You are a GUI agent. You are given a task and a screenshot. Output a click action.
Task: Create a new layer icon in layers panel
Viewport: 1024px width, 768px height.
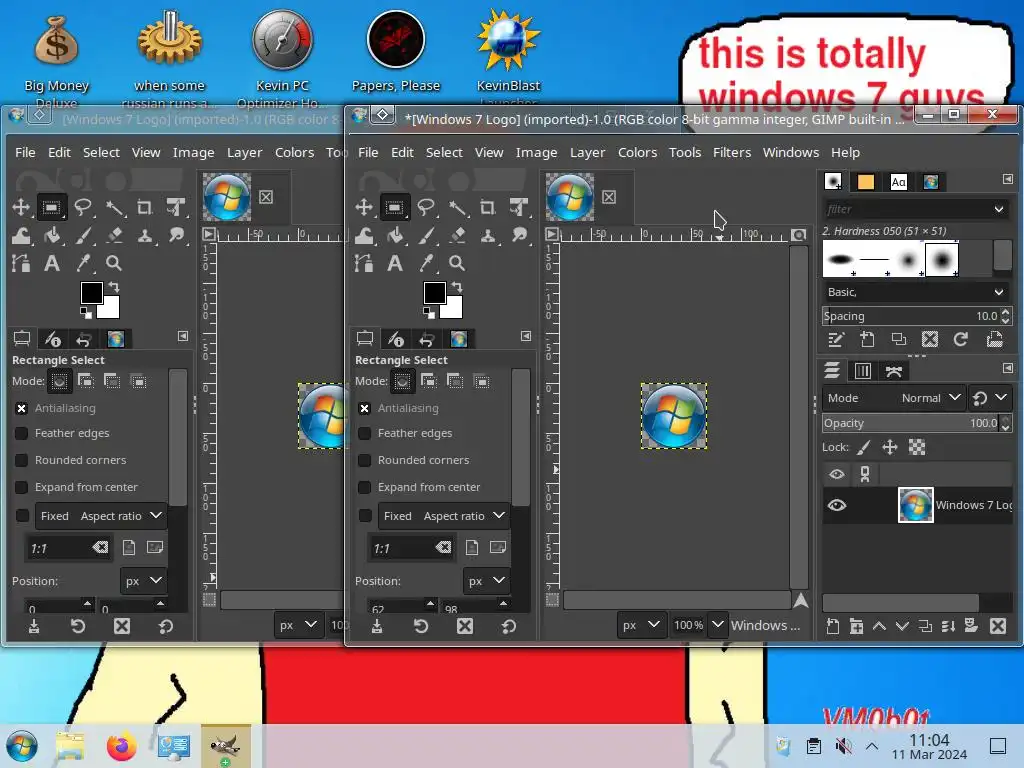[832, 626]
